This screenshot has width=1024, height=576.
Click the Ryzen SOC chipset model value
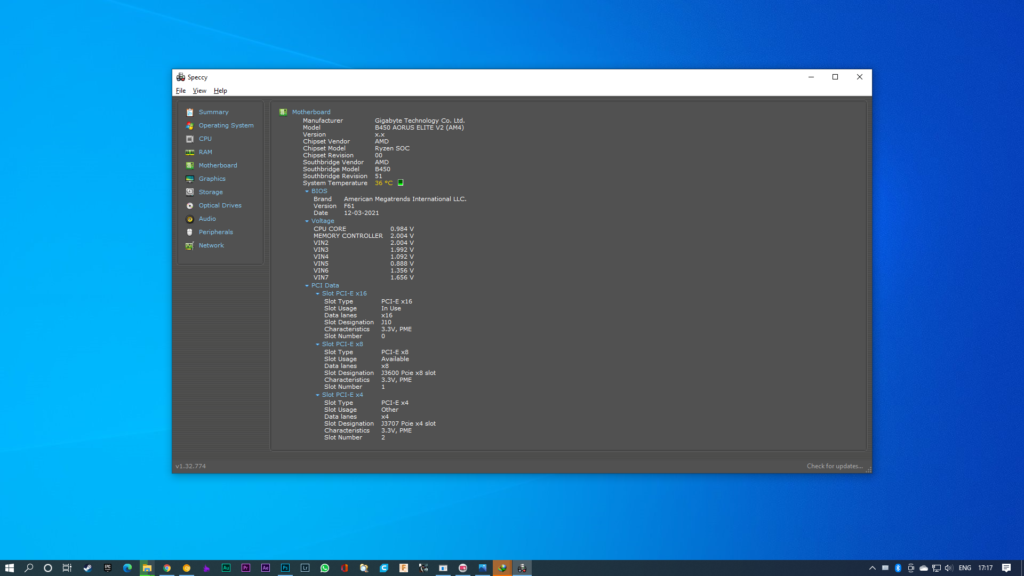point(392,148)
